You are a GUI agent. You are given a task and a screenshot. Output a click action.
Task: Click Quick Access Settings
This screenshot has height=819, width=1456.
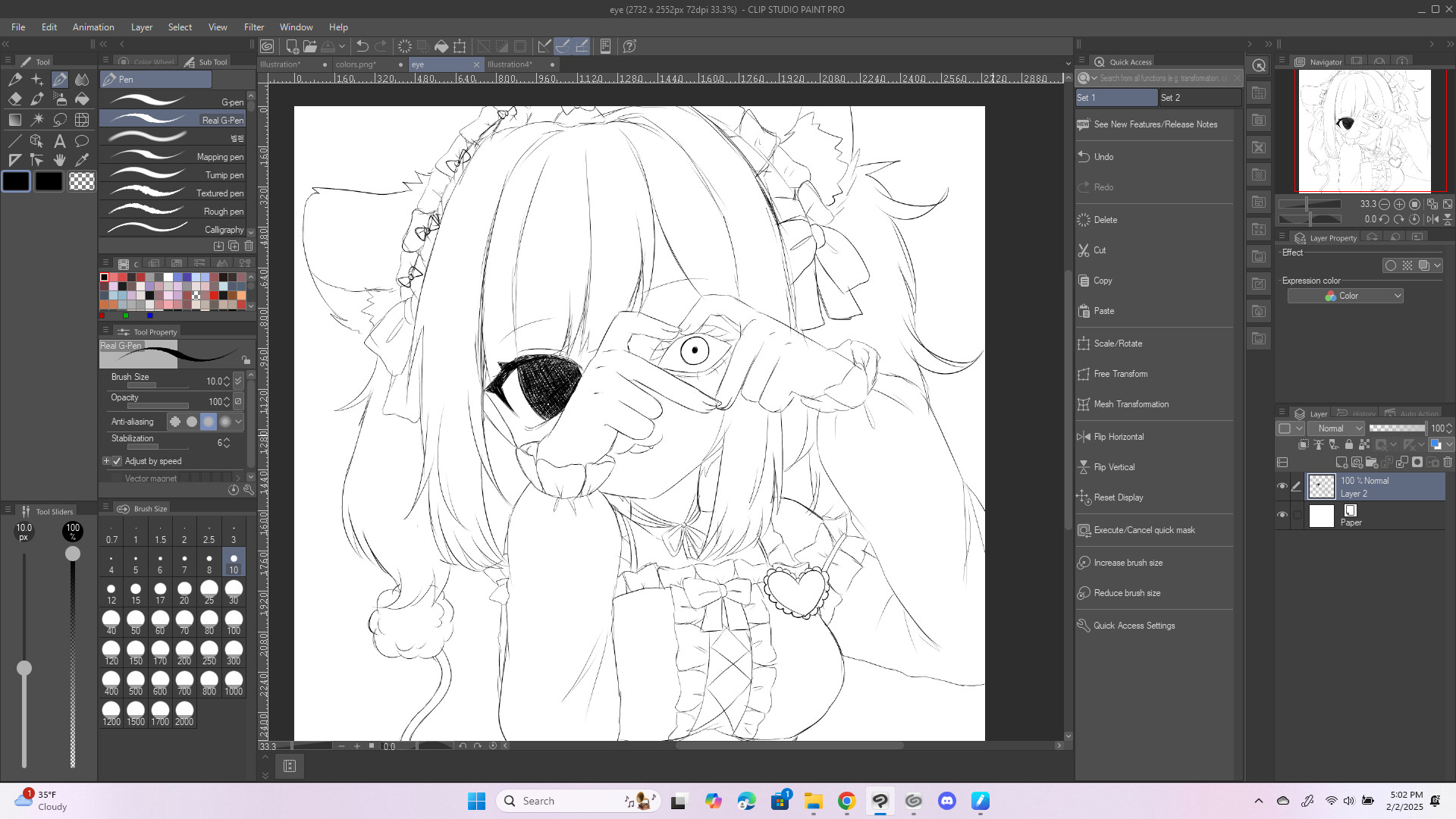tap(1153, 626)
